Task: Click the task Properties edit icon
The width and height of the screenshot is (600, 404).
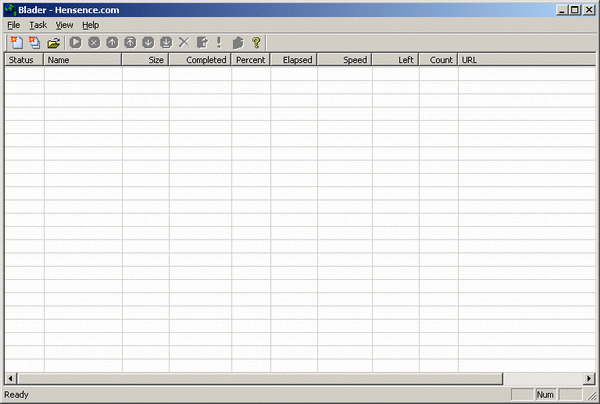Action: [x=202, y=42]
